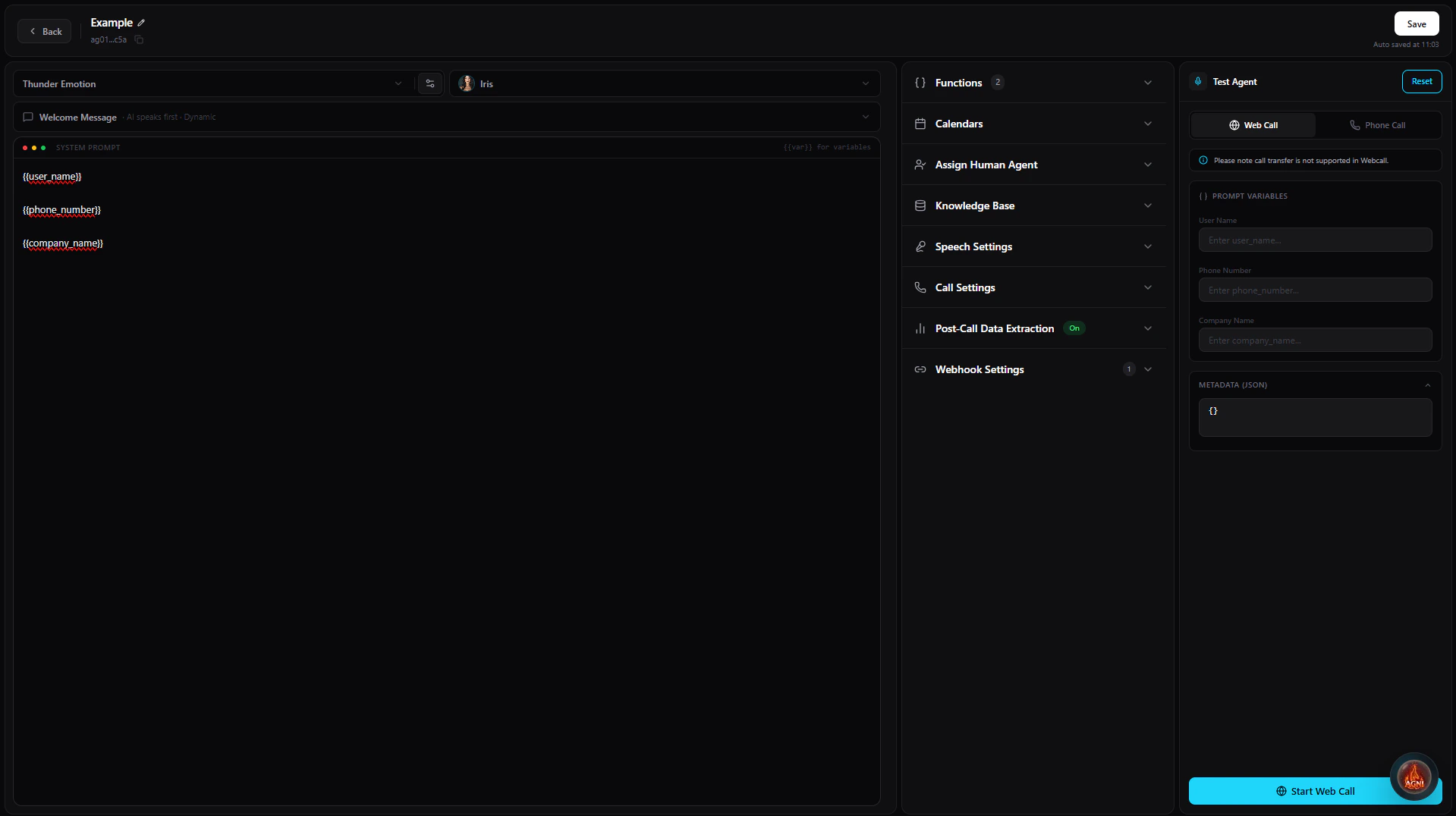Click the Functions curly braces icon
Screen dimensions: 1456x816
(920, 83)
